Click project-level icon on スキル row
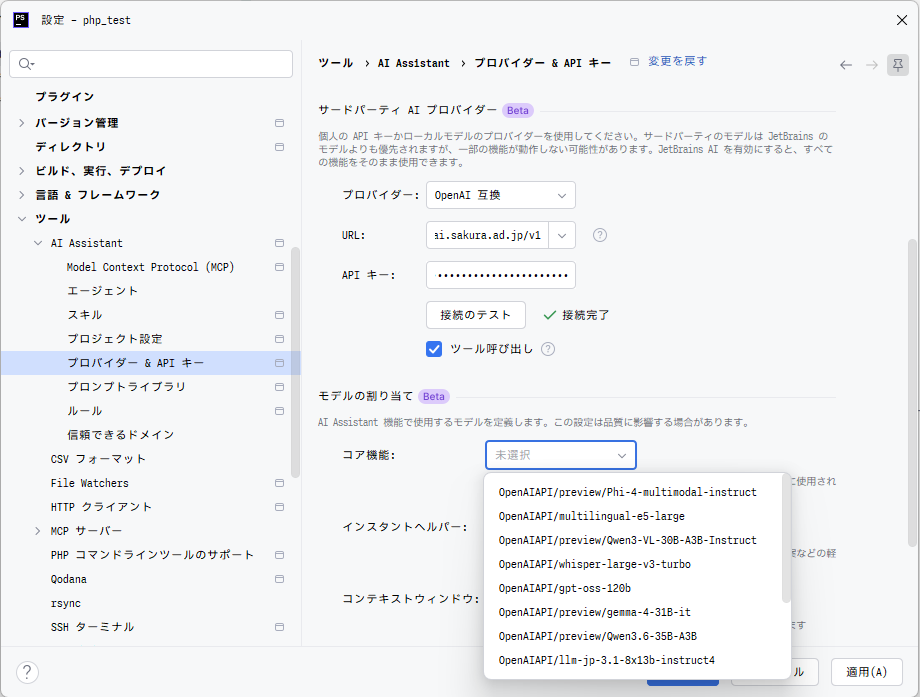The width and height of the screenshot is (920, 697). point(279,315)
